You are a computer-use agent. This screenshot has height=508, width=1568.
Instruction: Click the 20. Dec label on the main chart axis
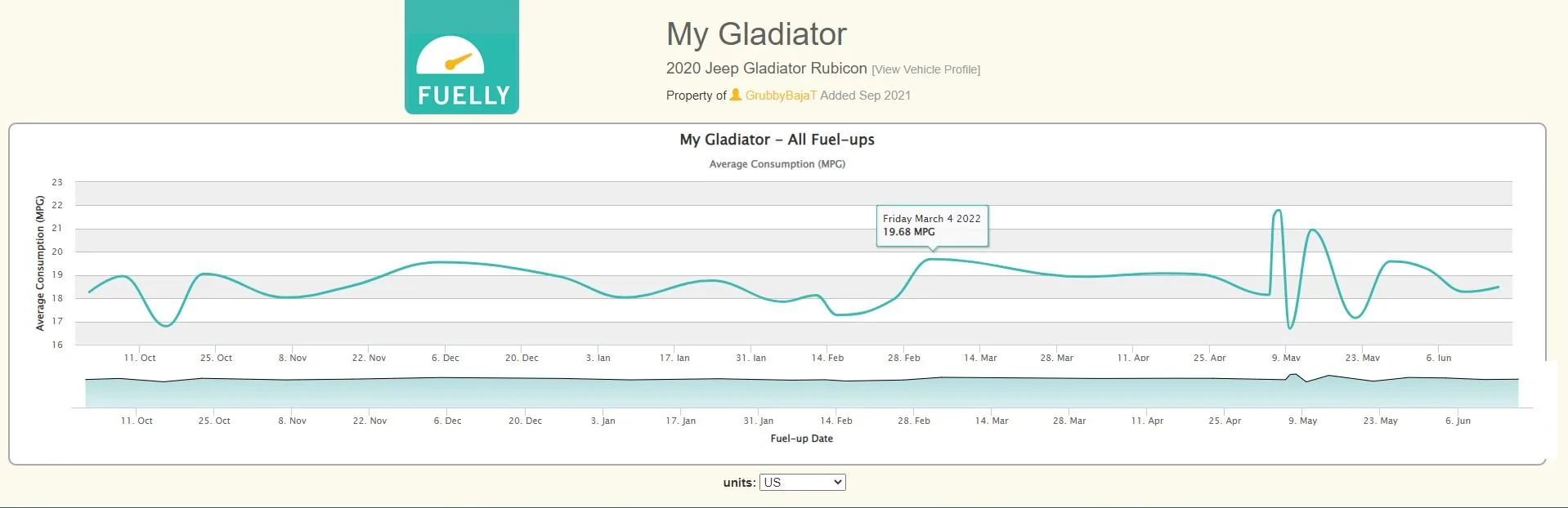click(x=522, y=358)
